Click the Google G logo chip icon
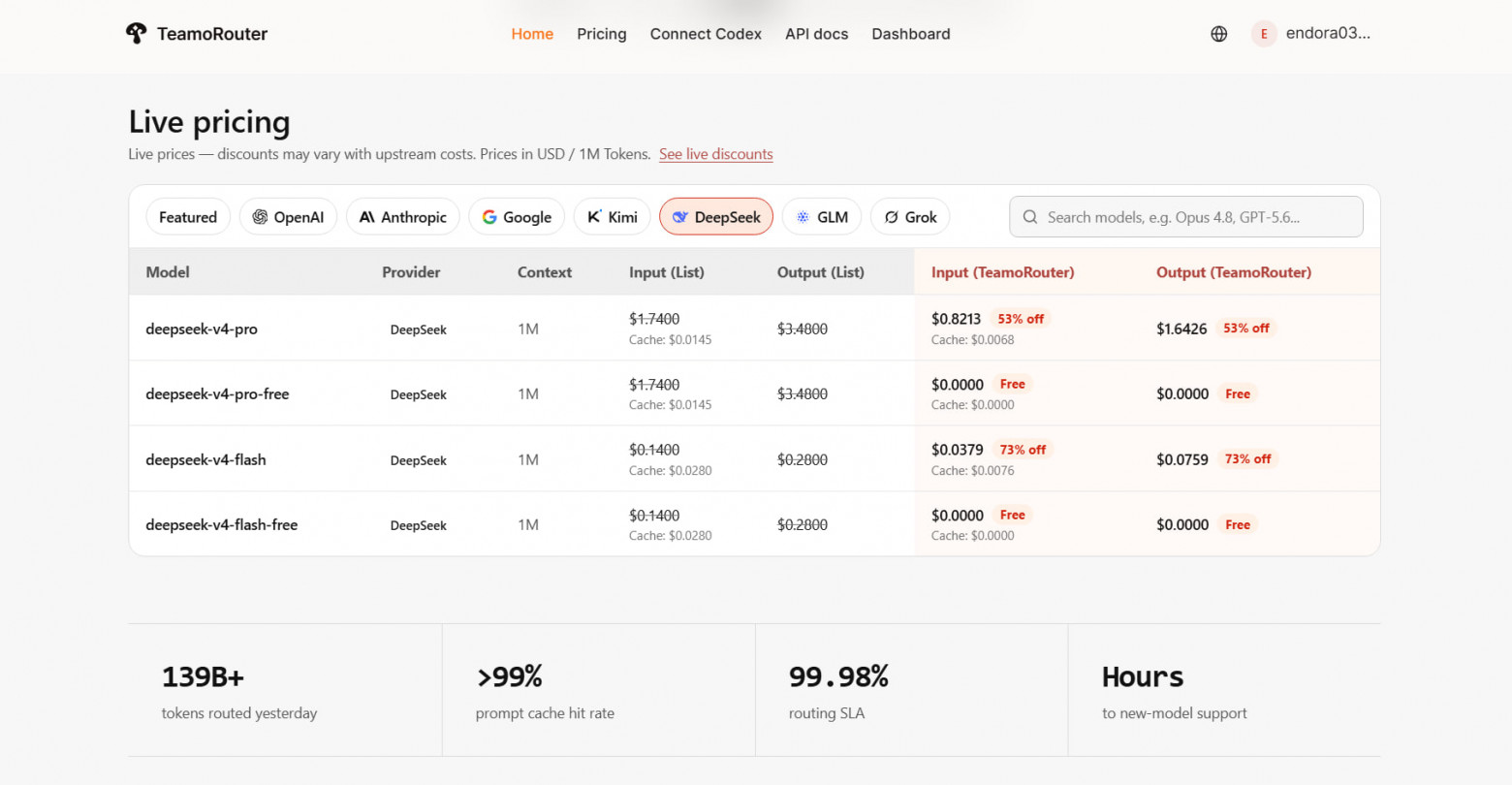The width and height of the screenshot is (1512, 785). [x=489, y=217]
